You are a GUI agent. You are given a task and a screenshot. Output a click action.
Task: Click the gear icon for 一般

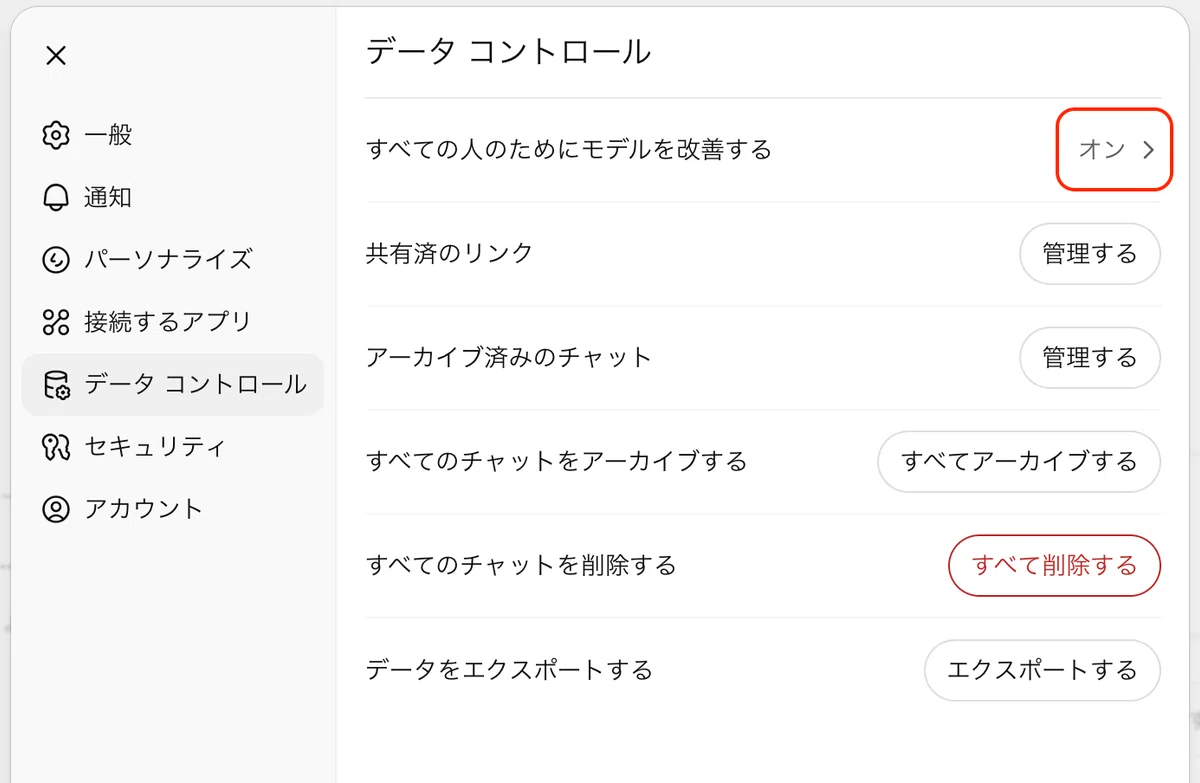(x=56, y=135)
